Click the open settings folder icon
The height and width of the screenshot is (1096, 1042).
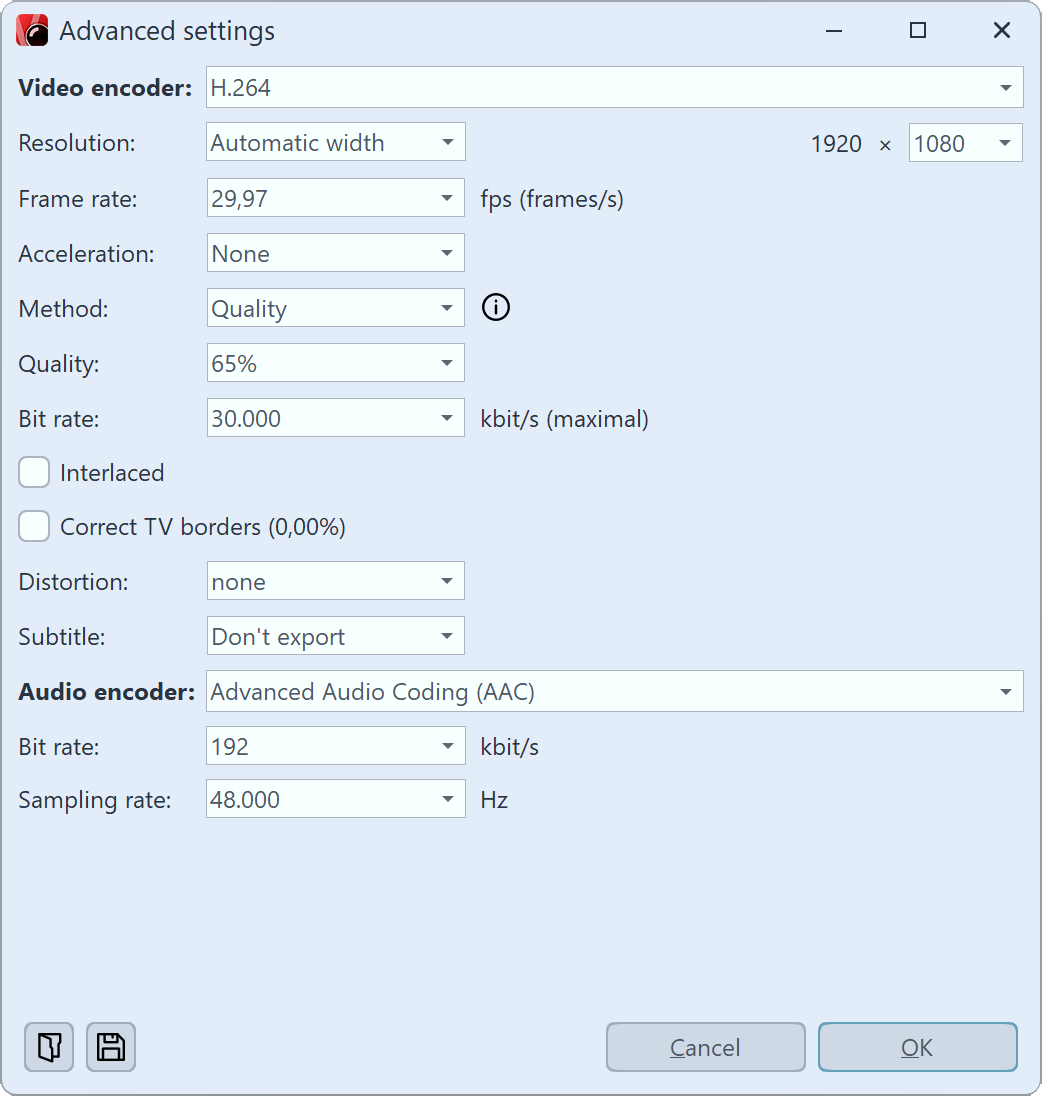point(48,1047)
